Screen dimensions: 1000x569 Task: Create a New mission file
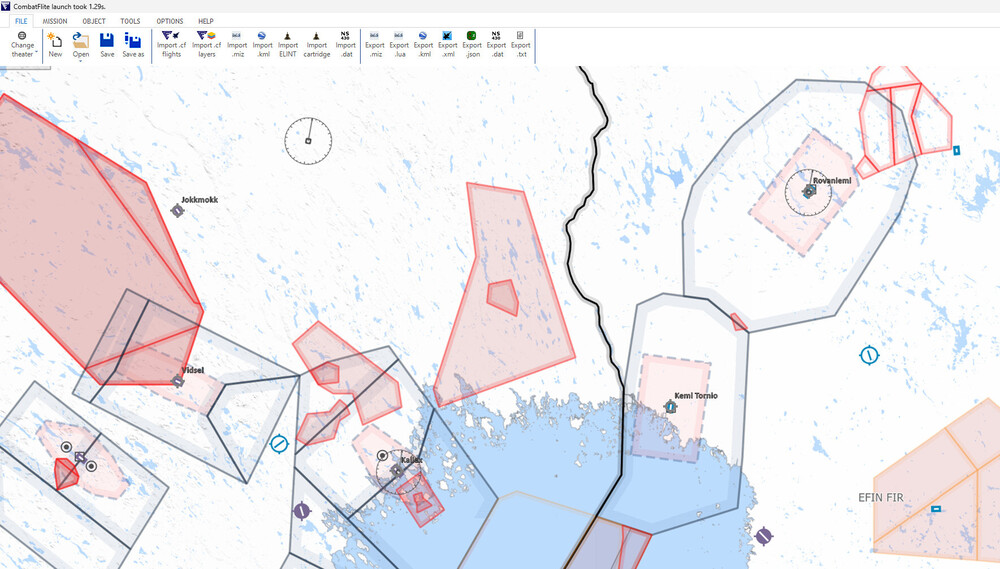coord(55,45)
